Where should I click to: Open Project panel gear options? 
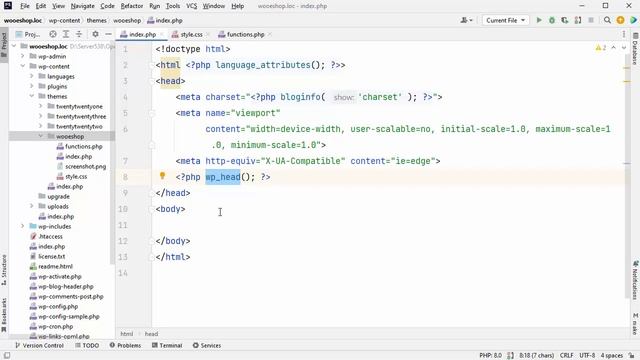point(95,34)
